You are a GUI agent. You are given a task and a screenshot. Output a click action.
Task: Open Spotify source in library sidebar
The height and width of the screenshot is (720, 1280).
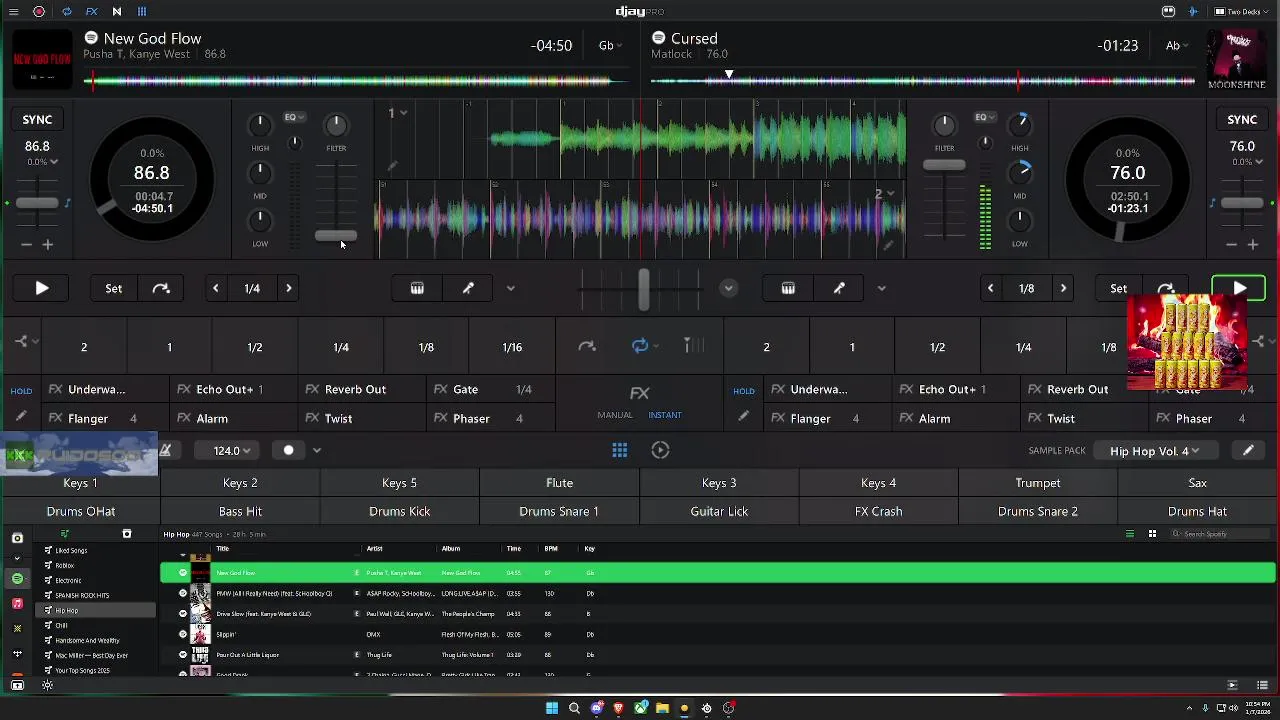point(17,579)
